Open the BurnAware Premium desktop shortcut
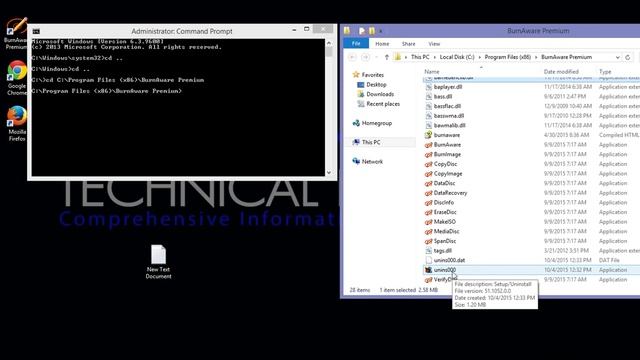The image size is (640, 360). (16, 33)
